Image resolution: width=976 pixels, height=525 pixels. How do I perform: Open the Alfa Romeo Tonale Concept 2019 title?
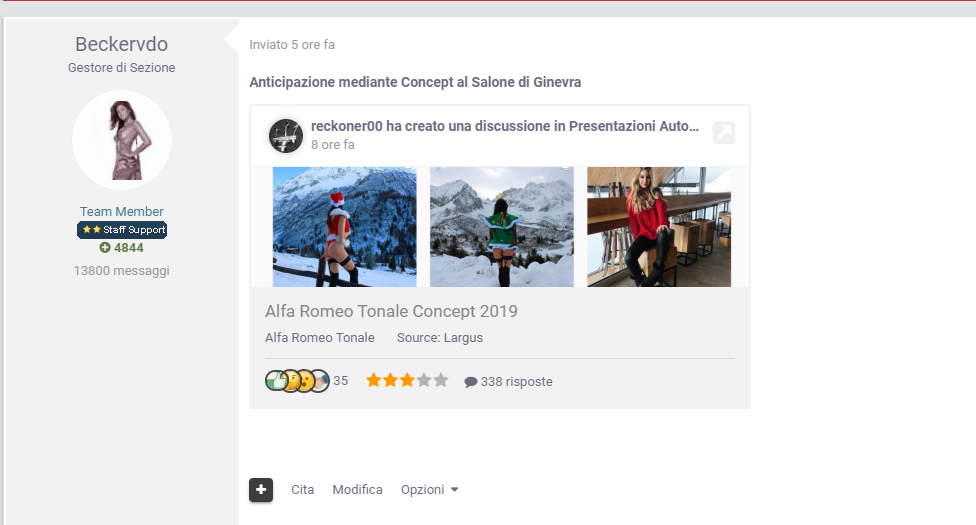392,311
